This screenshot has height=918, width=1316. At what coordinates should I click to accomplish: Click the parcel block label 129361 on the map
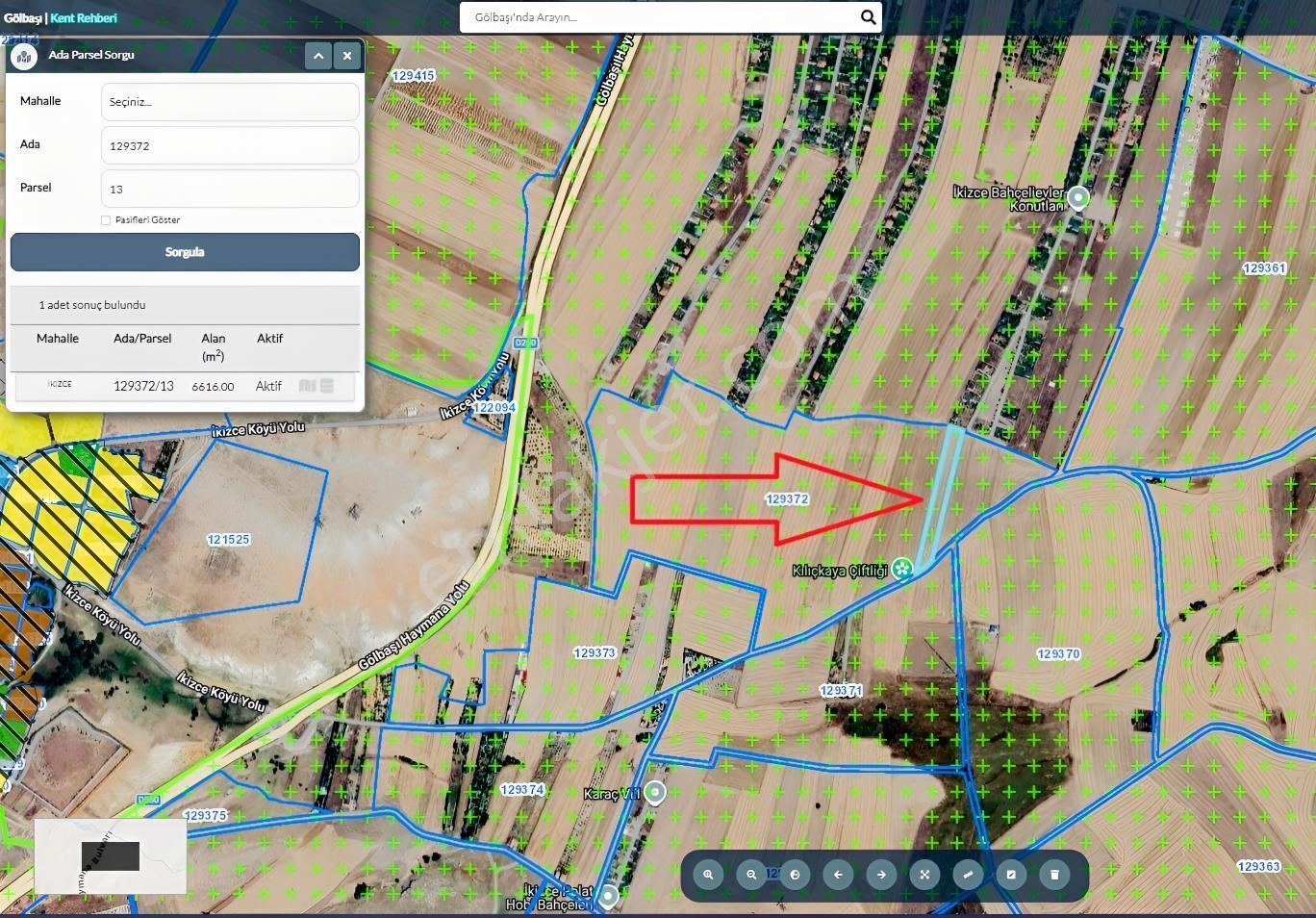coord(1265,268)
